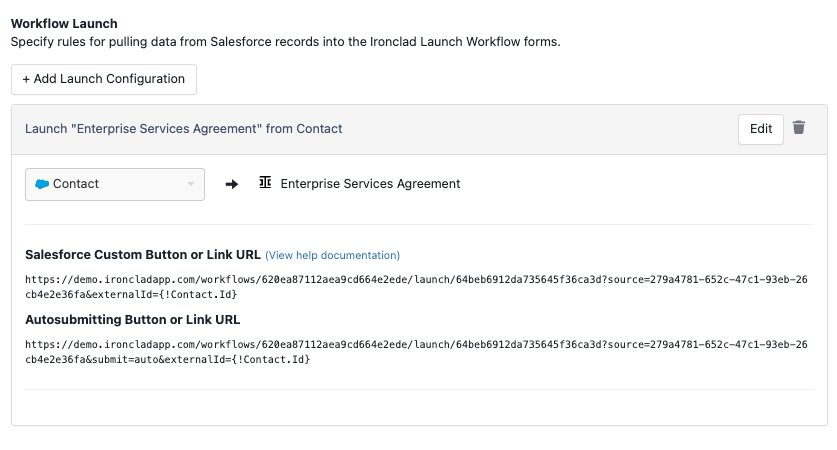Click the Workflow Launch heading

click(64, 23)
